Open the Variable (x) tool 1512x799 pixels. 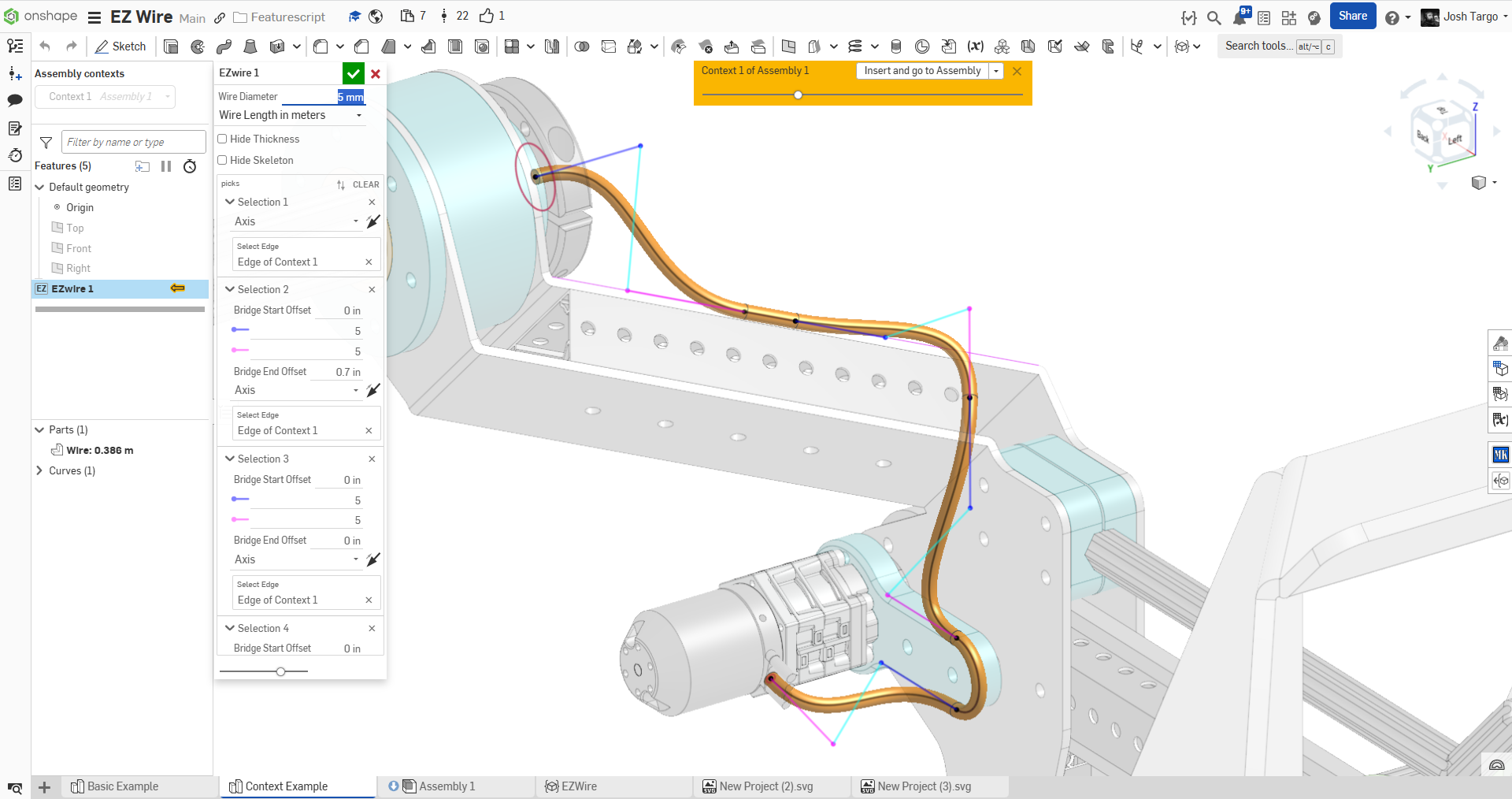point(975,46)
